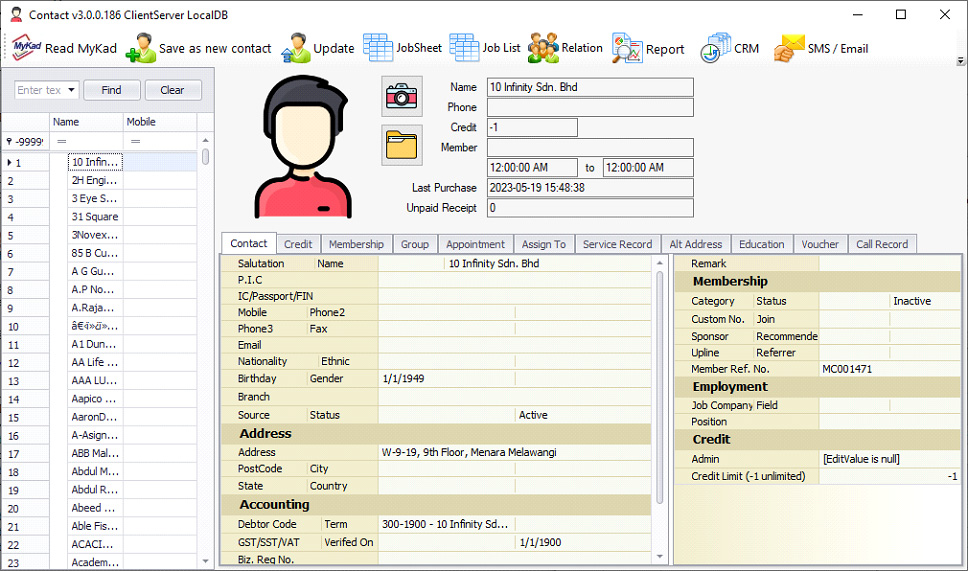This screenshot has width=968, height=571.
Task: Open the JobSheet toolbar icon
Action: [x=378, y=48]
